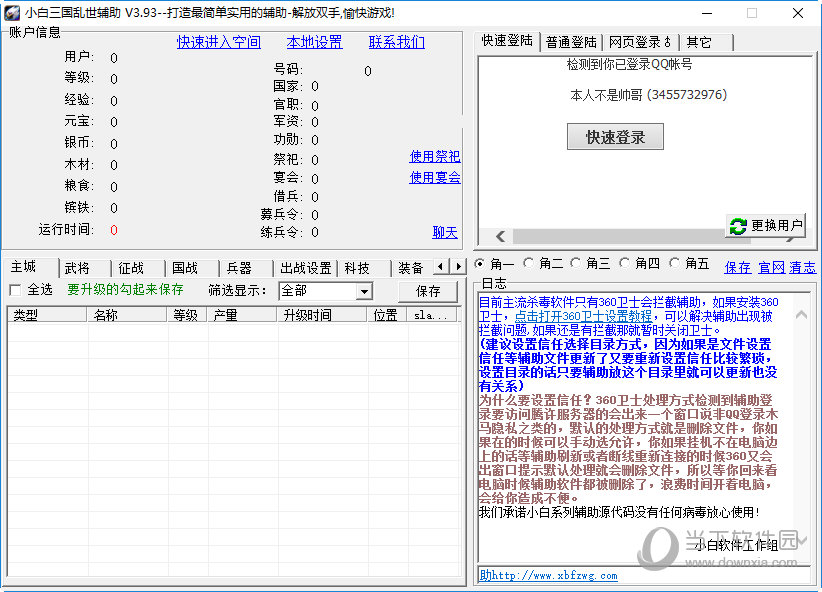Image resolution: width=822 pixels, height=592 pixels.
Task: Switch to the 网页登录 tab
Action: [640, 42]
